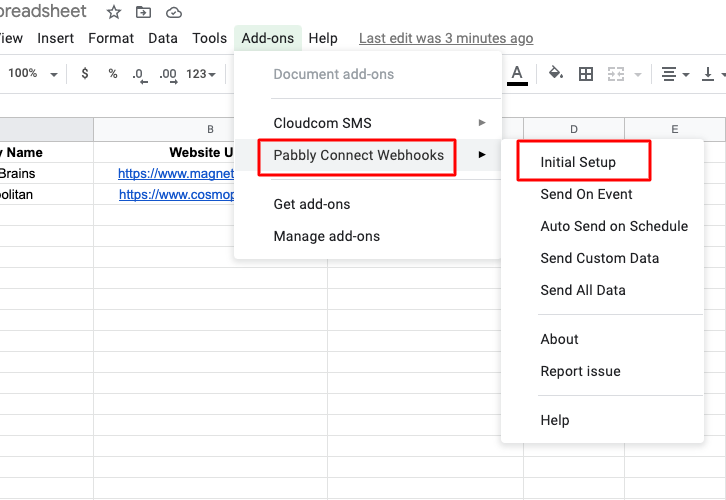Screen dimensions: 726x500
Task: Click the move to folder icon
Action: (x=143, y=12)
